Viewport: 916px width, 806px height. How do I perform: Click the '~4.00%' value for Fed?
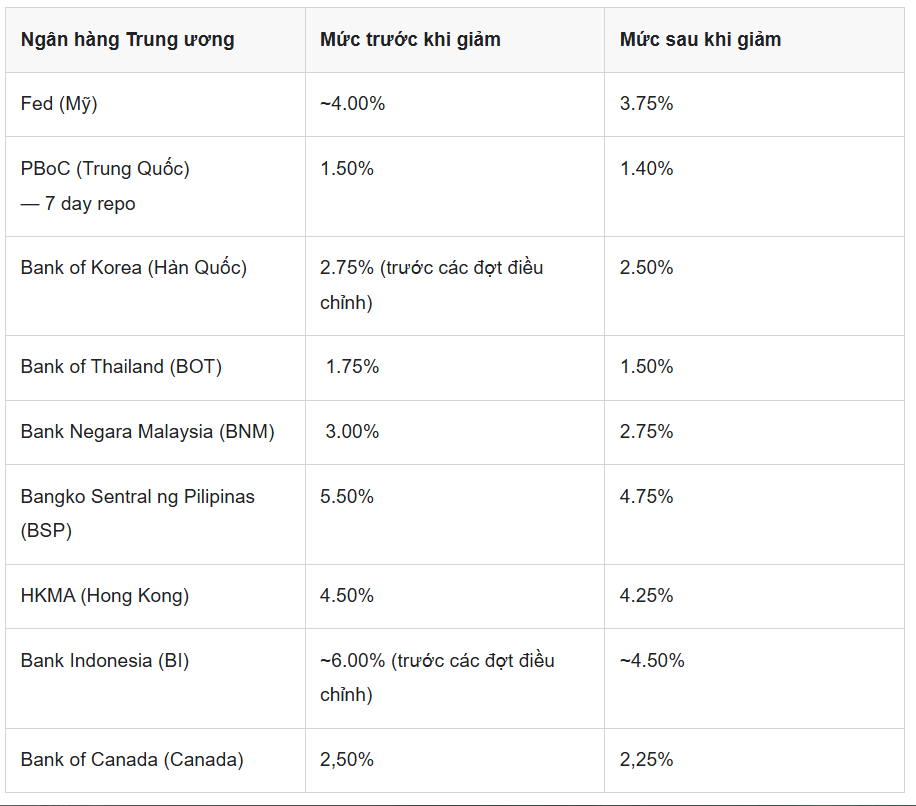[x=352, y=104]
